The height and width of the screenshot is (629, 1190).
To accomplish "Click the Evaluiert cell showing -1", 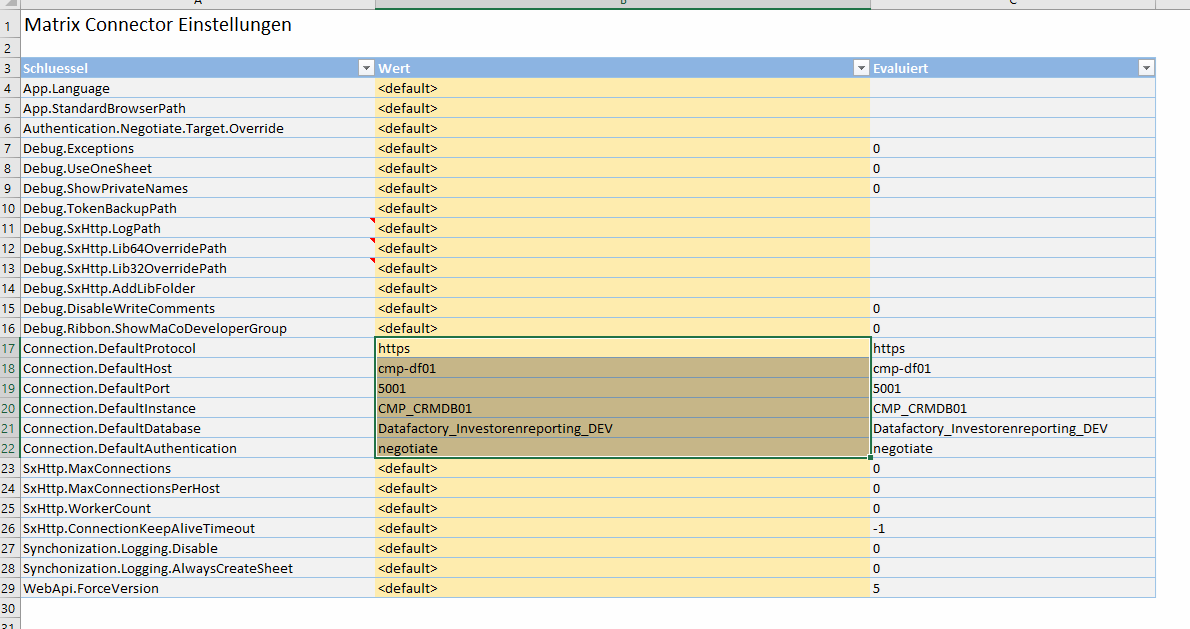I will pos(1012,529).
